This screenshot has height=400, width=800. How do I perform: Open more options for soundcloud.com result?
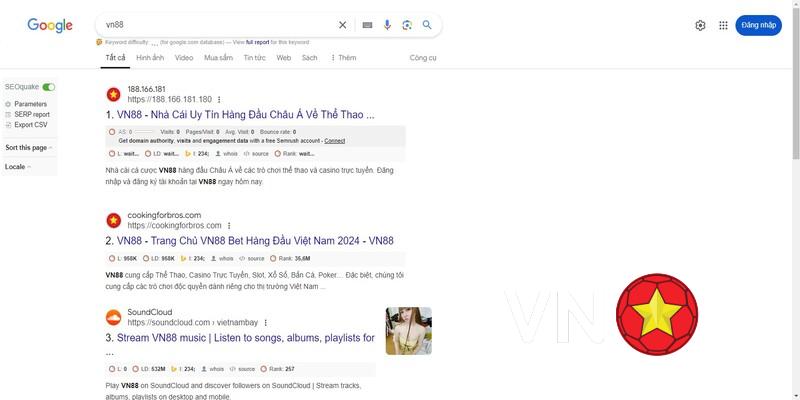[265, 322]
